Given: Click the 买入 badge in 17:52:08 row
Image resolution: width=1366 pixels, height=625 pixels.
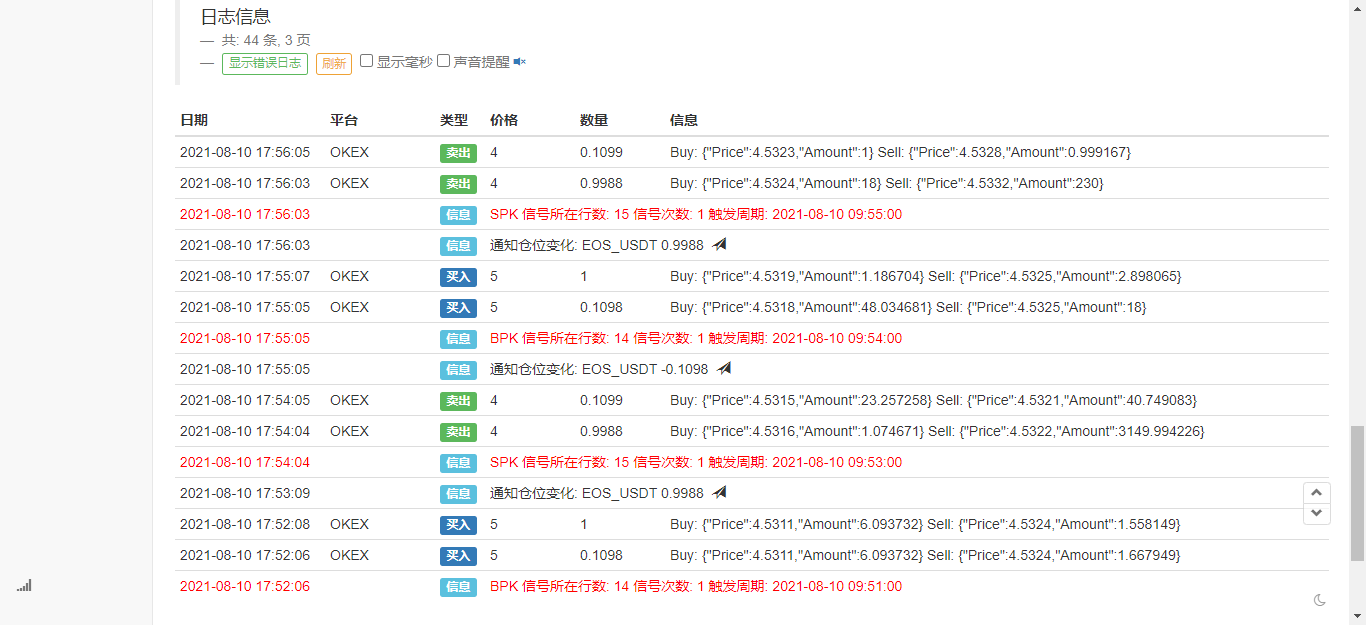Looking at the screenshot, I should click(458, 525).
